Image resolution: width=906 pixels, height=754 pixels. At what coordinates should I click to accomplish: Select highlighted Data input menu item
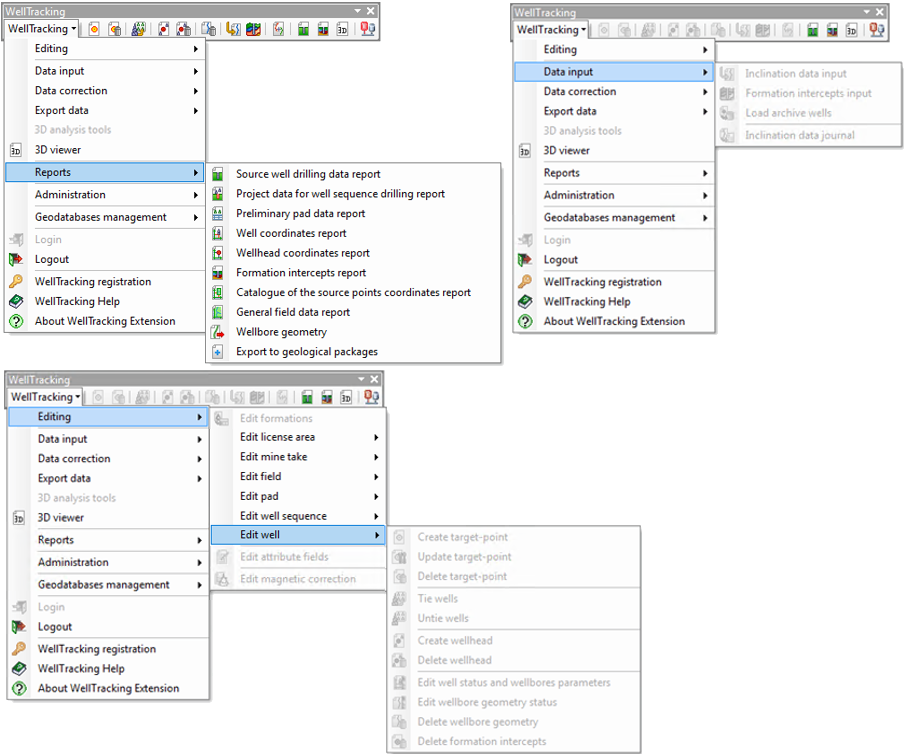(614, 72)
